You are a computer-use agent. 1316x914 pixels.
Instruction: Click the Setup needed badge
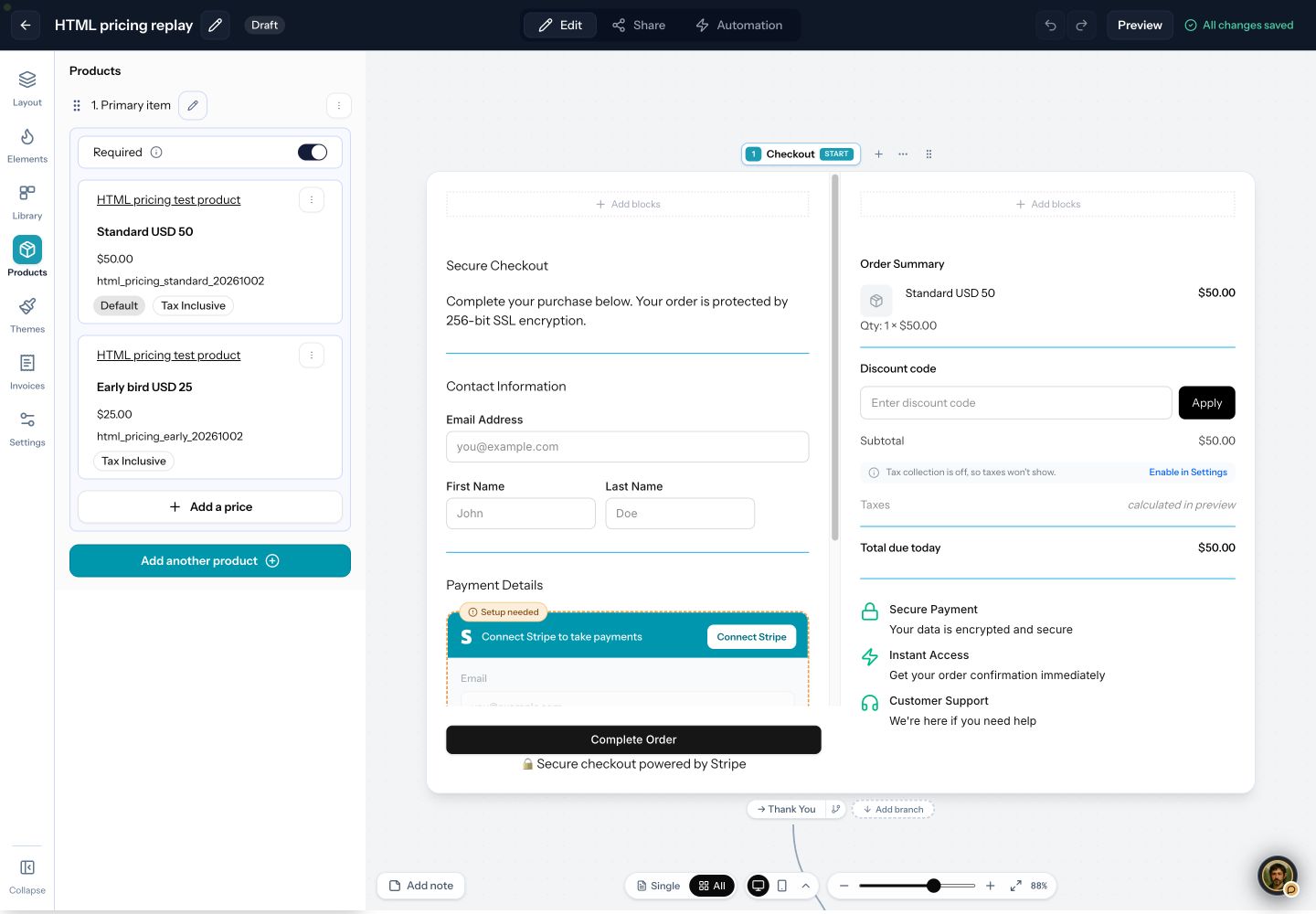(x=503, y=612)
